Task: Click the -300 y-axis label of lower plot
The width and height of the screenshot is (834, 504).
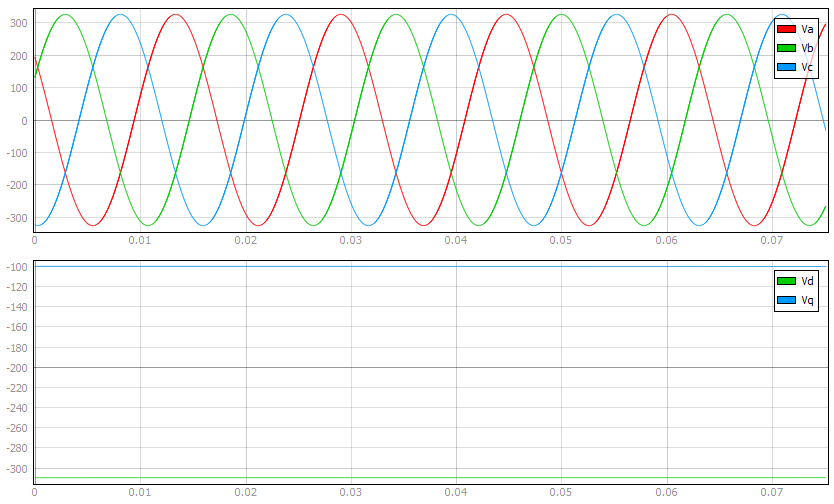Action: click(16, 469)
